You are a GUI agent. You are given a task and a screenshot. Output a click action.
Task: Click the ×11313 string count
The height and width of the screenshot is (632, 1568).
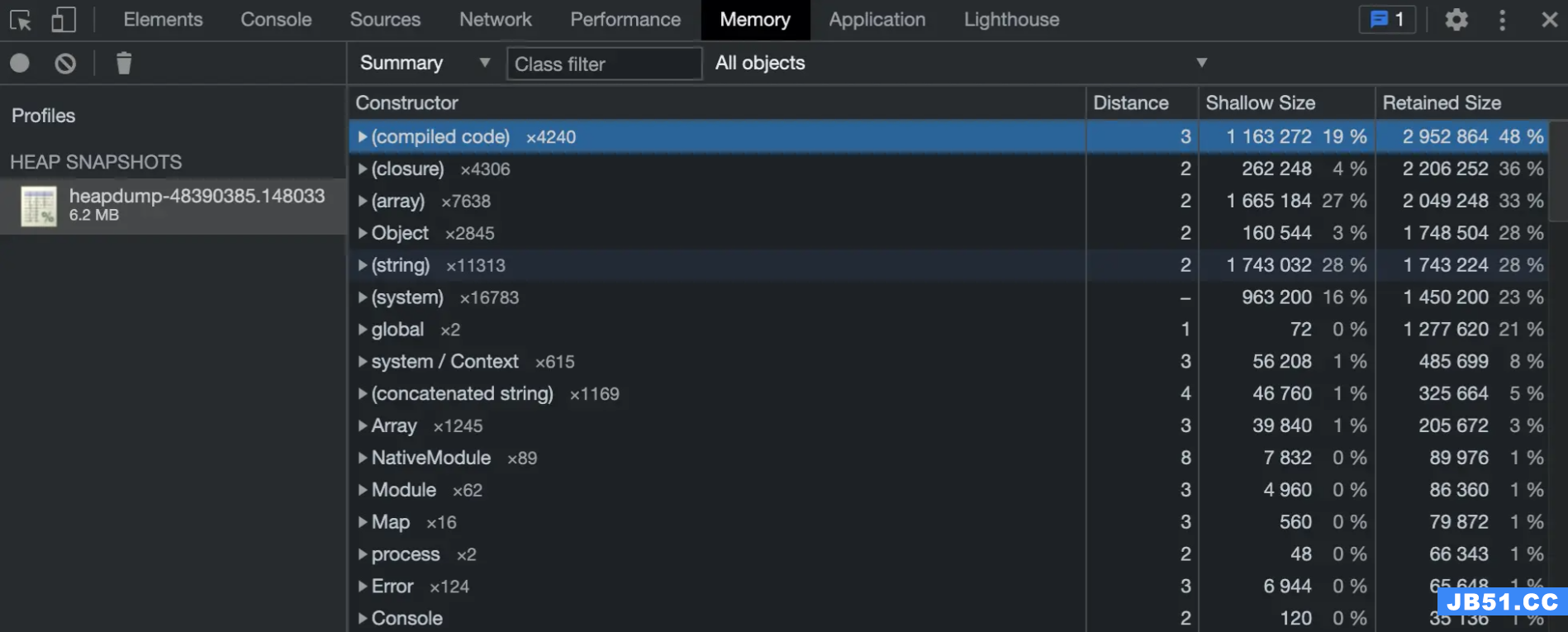[475, 265]
